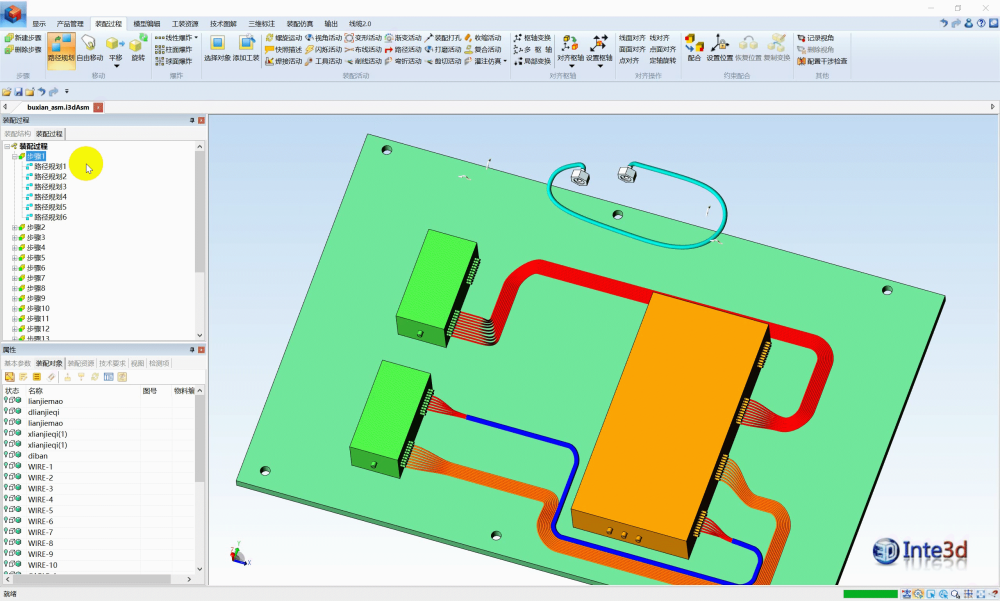Open the 设置枢轴 dropdown arrow
Screen dimensions: 1000x601
tap(599, 66)
